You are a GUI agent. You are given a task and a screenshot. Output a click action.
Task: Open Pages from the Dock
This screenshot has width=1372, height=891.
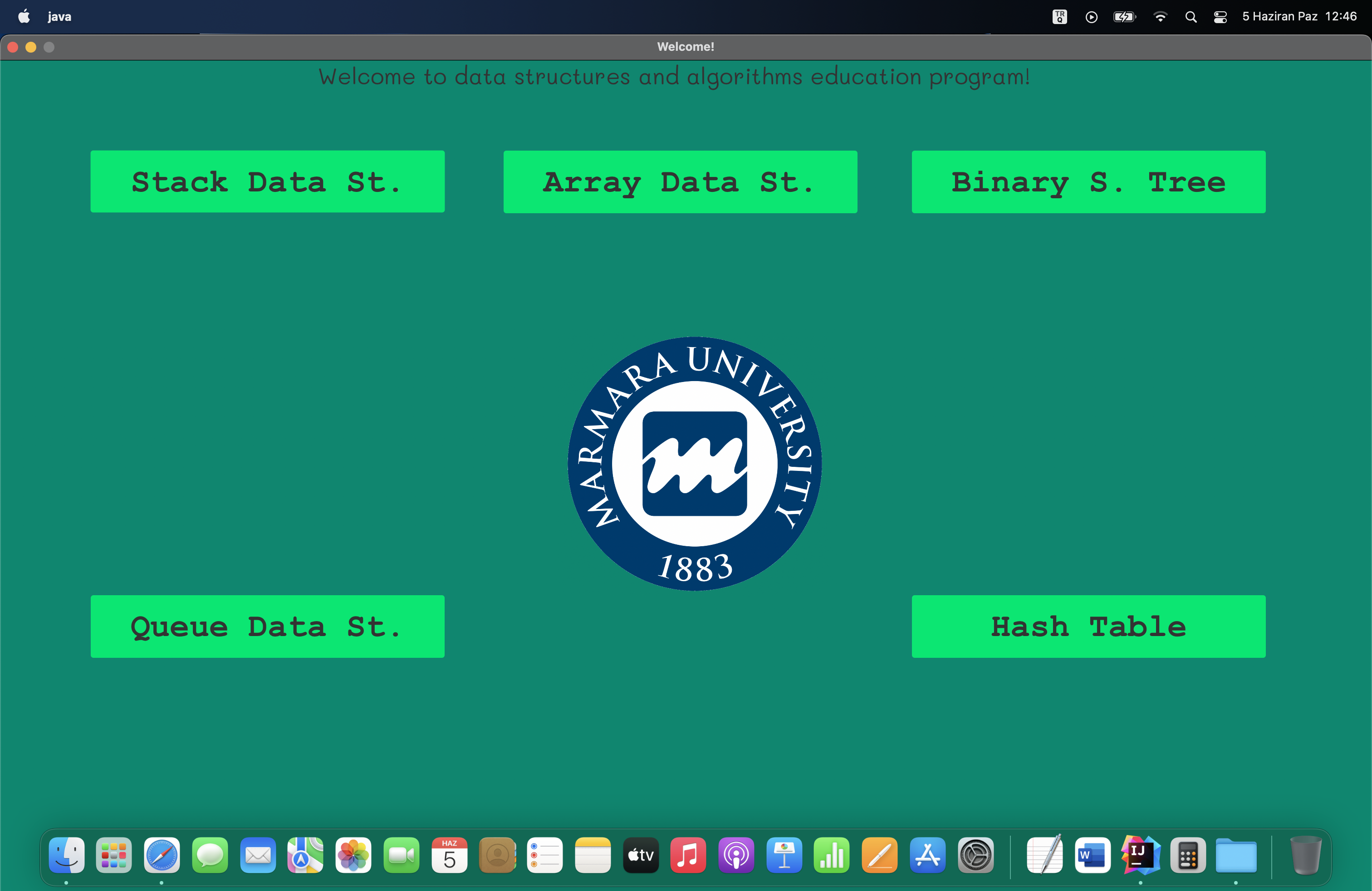coord(880,855)
